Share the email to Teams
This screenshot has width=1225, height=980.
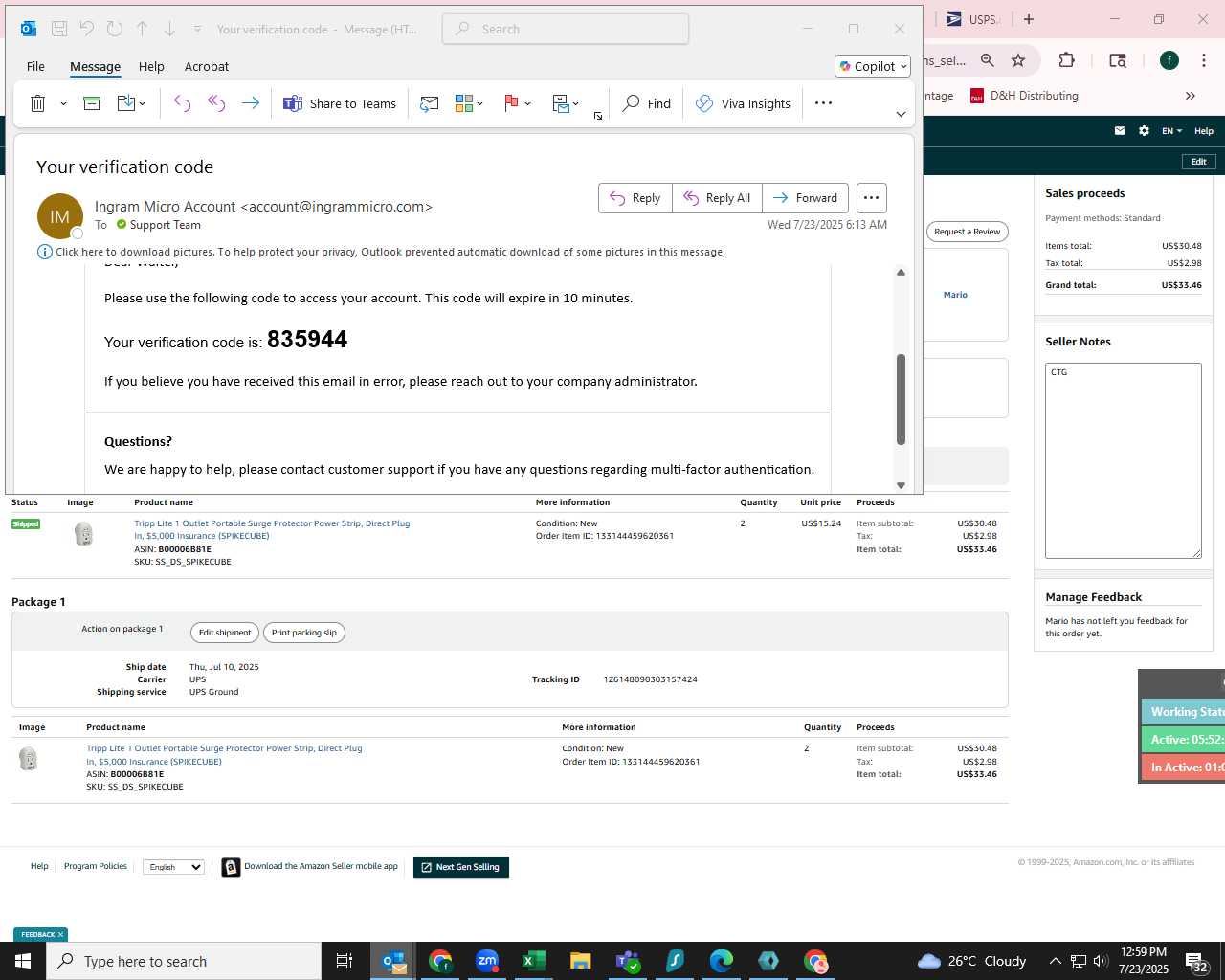pyautogui.click(x=340, y=103)
